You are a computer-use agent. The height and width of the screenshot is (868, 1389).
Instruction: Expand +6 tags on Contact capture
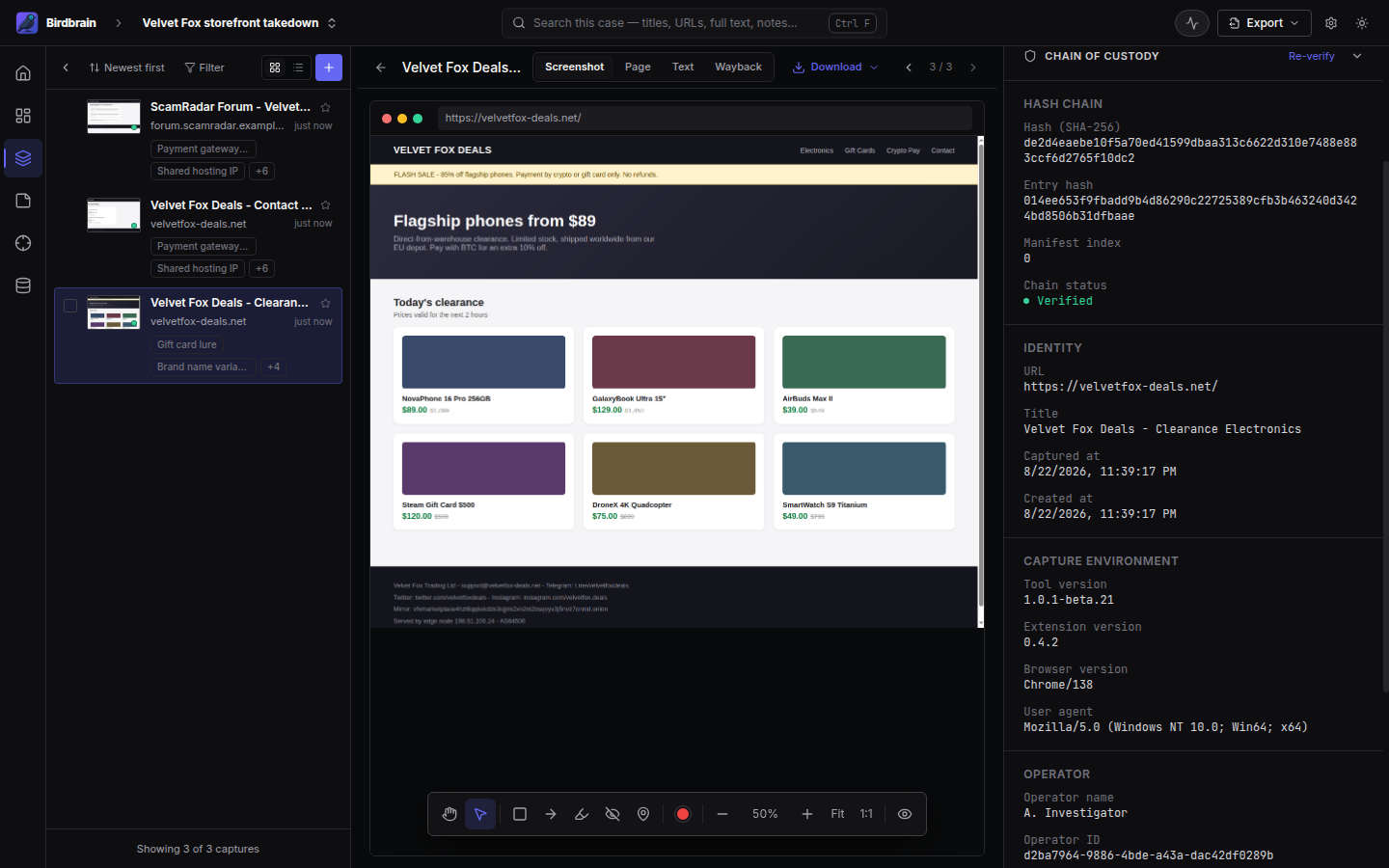[x=261, y=268]
